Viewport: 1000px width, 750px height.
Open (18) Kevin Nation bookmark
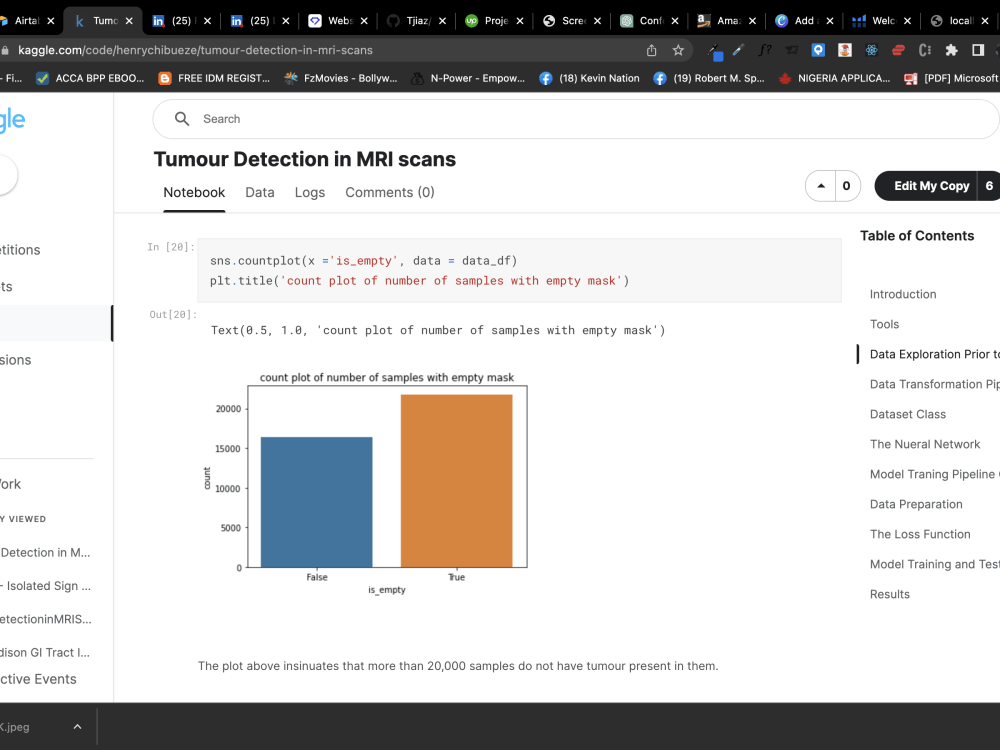(x=589, y=78)
